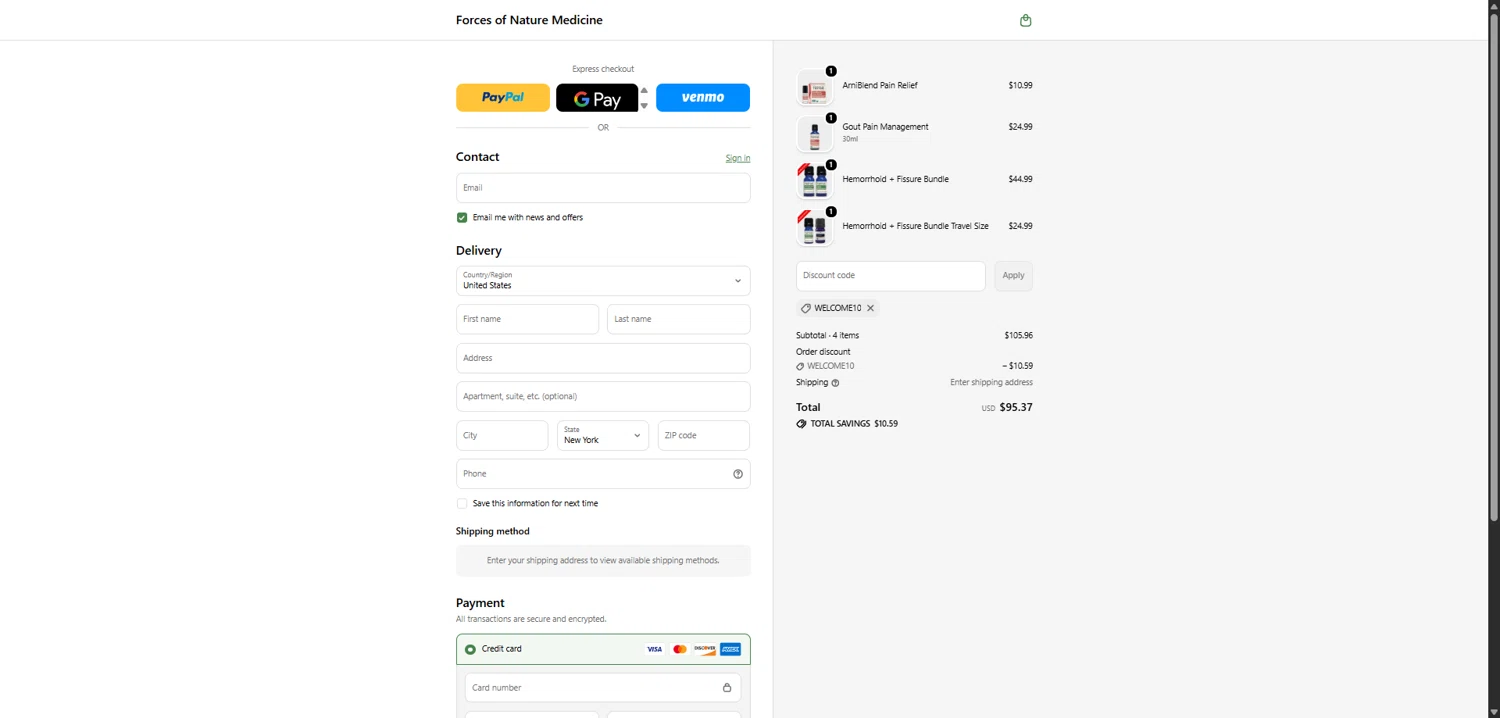Focus the Email input field
The height and width of the screenshot is (718, 1500).
[x=603, y=188]
